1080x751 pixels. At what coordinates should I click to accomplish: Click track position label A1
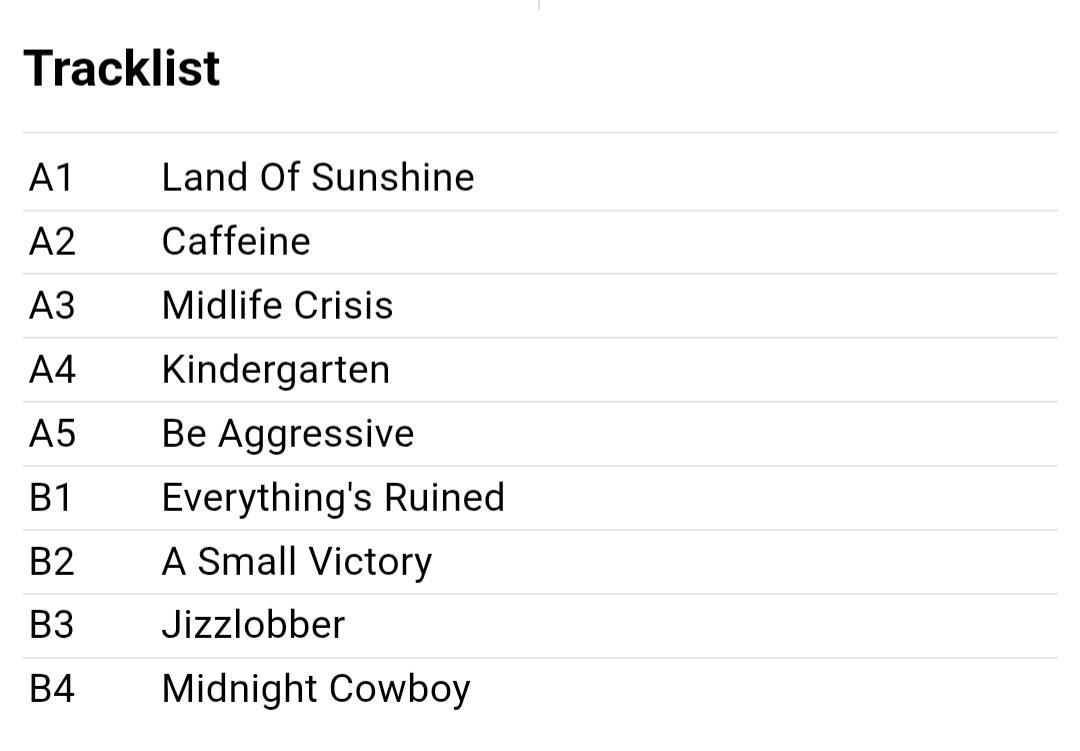pos(51,177)
